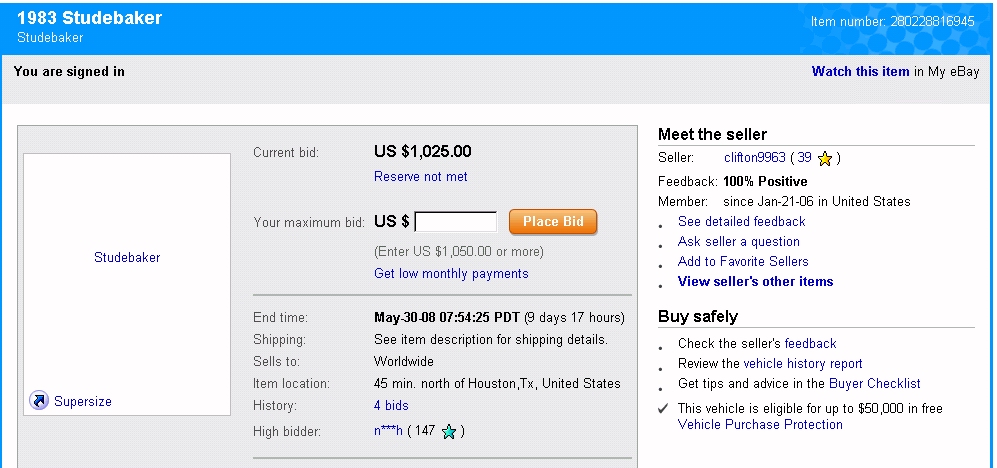The width and height of the screenshot is (997, 468).
Task: Click the Supersize magnifier icon
Action: coord(39,401)
